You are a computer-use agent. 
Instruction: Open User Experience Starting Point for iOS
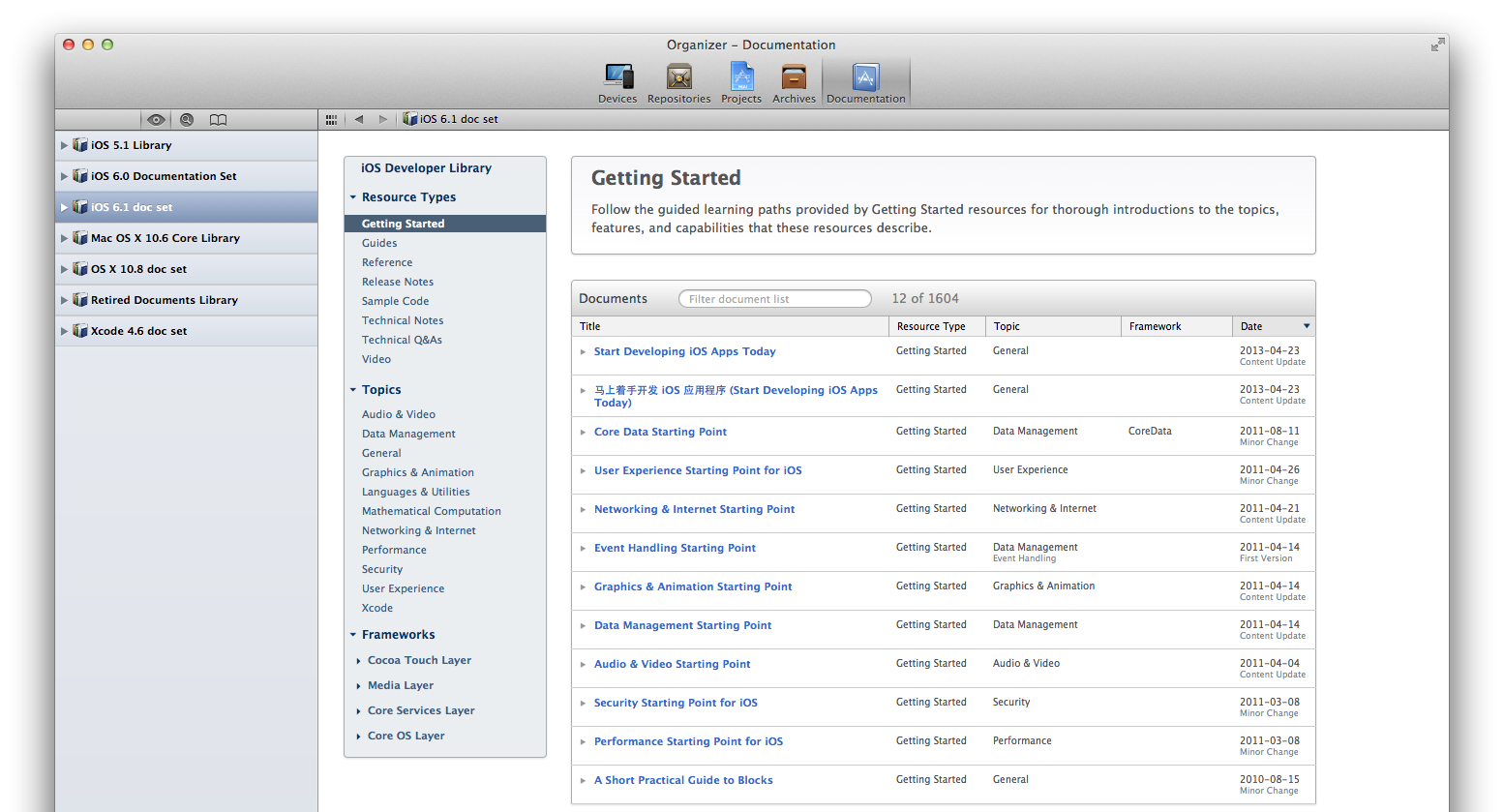(x=698, y=470)
